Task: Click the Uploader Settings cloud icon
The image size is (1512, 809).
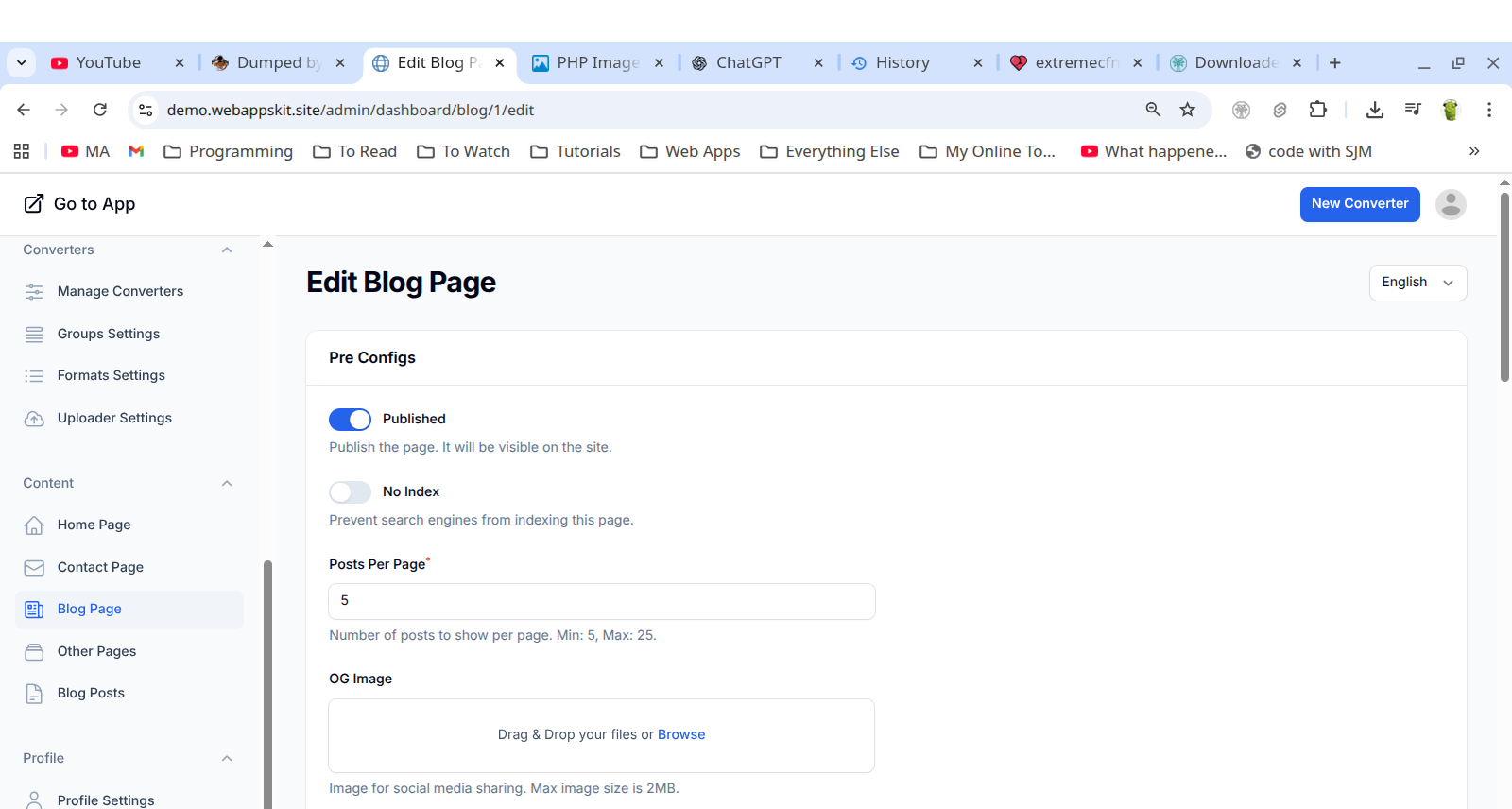Action: click(34, 419)
